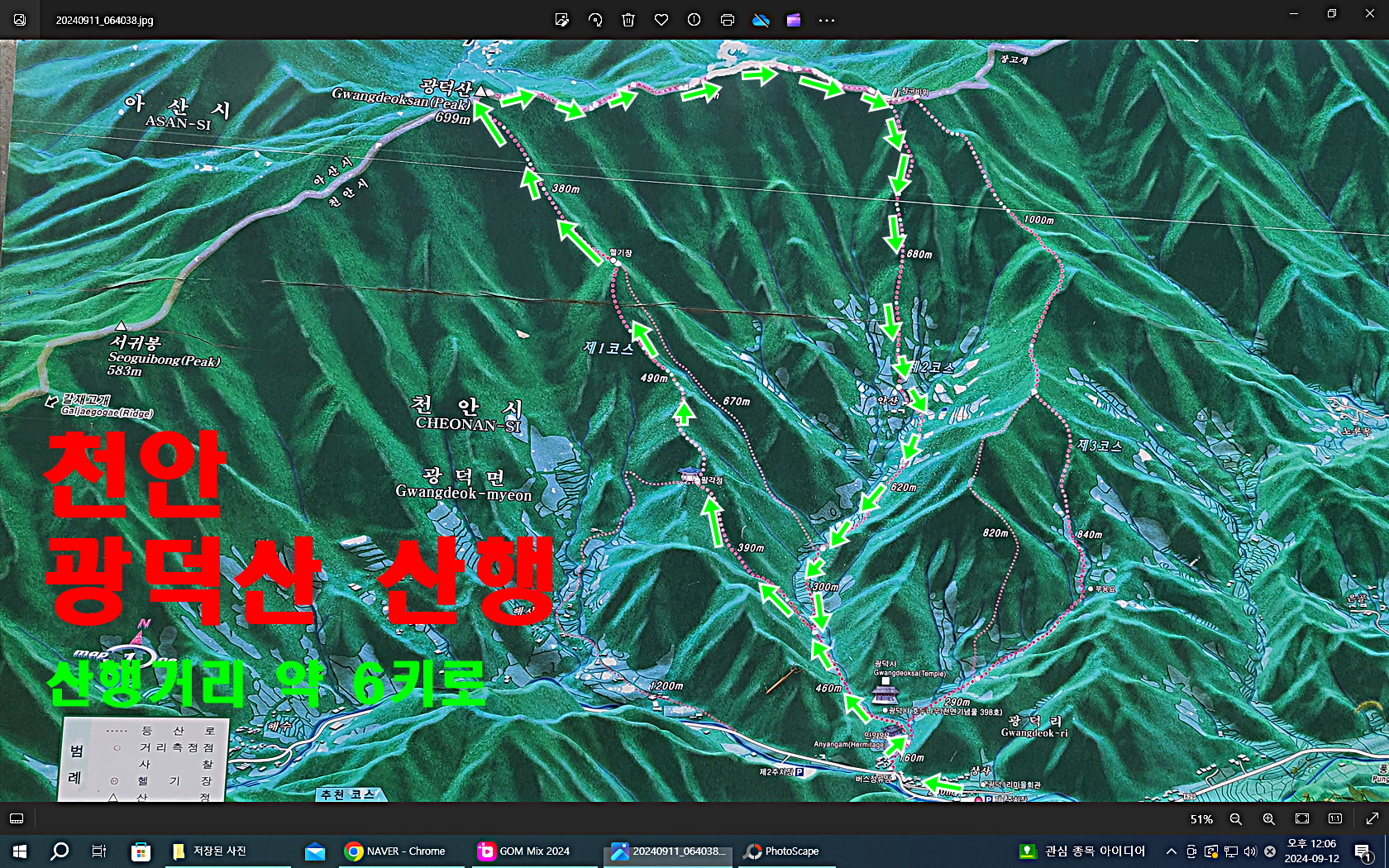Open taskbar search magnifier
The width and height of the screenshot is (1389, 868).
pyautogui.click(x=60, y=851)
